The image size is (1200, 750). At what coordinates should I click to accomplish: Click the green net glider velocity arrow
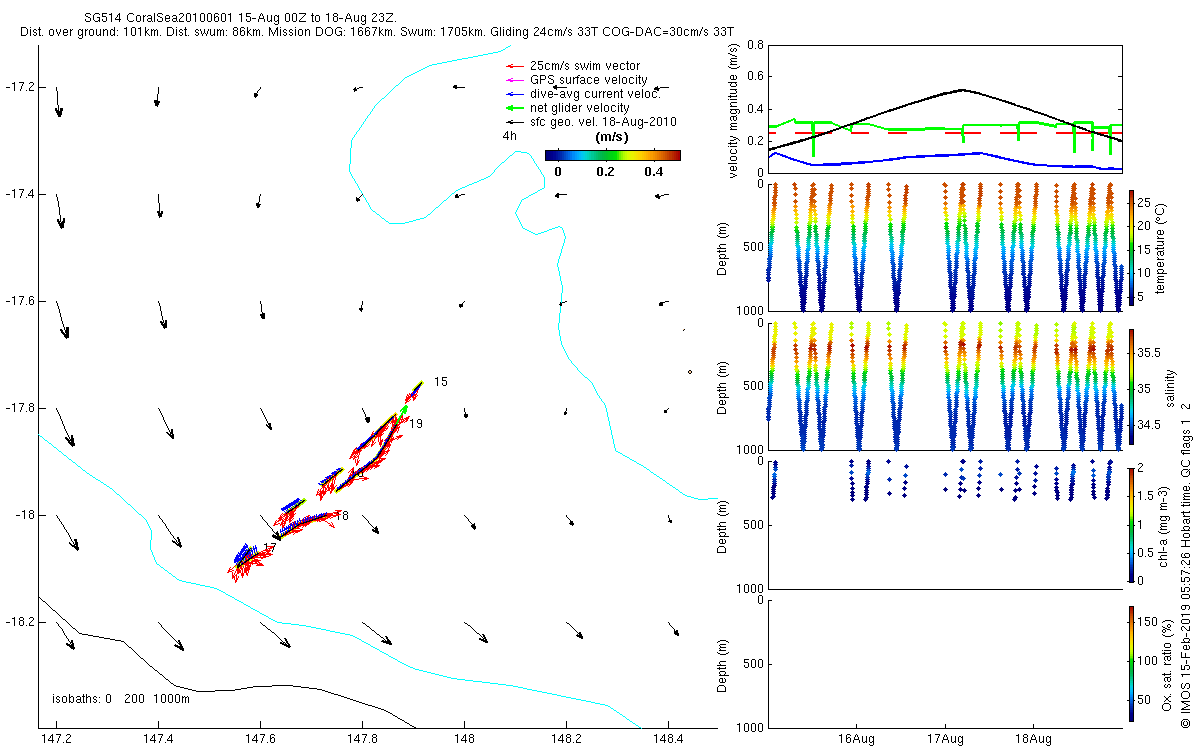tap(515, 108)
